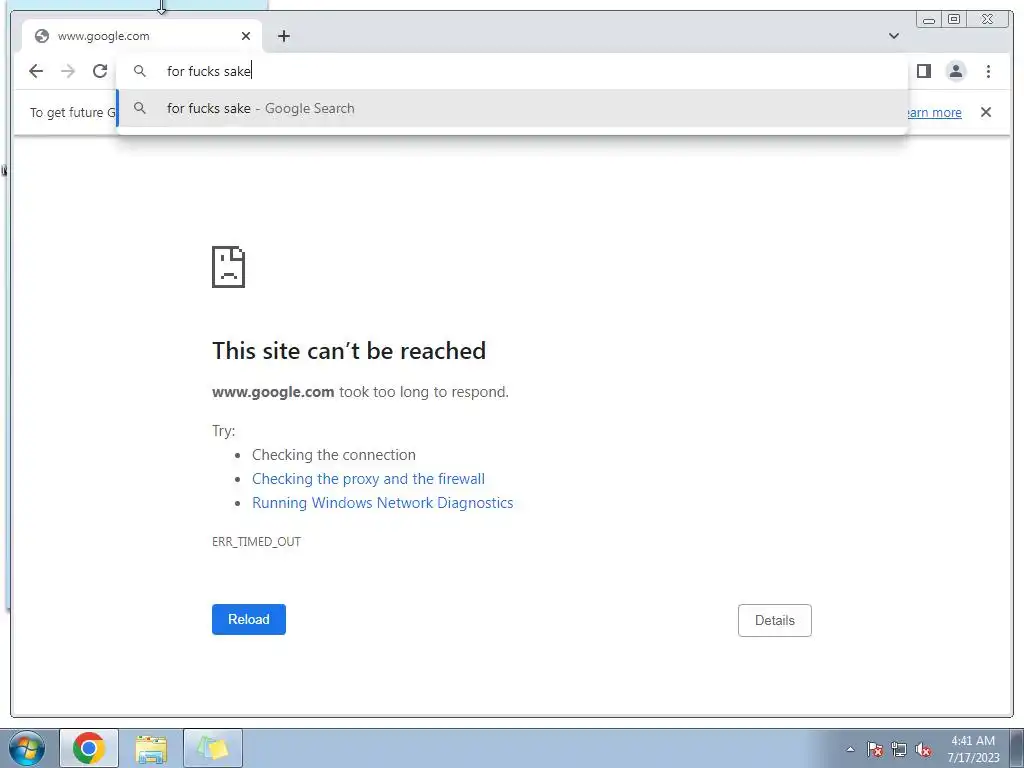Toggle the side panel icon
Screen dimensions: 1024x768
click(x=923, y=71)
